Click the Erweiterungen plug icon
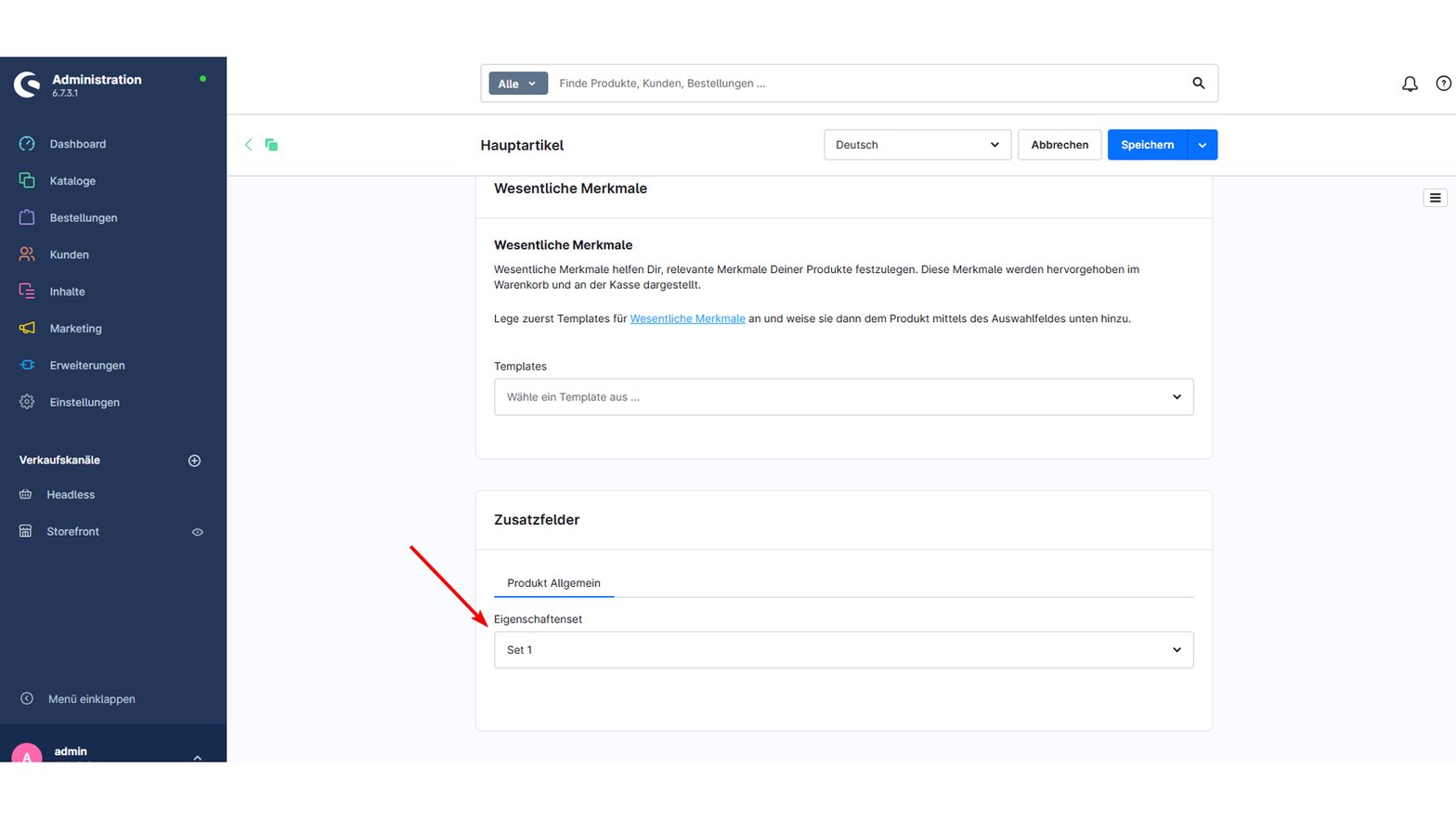This screenshot has height=819, width=1456. point(27,365)
